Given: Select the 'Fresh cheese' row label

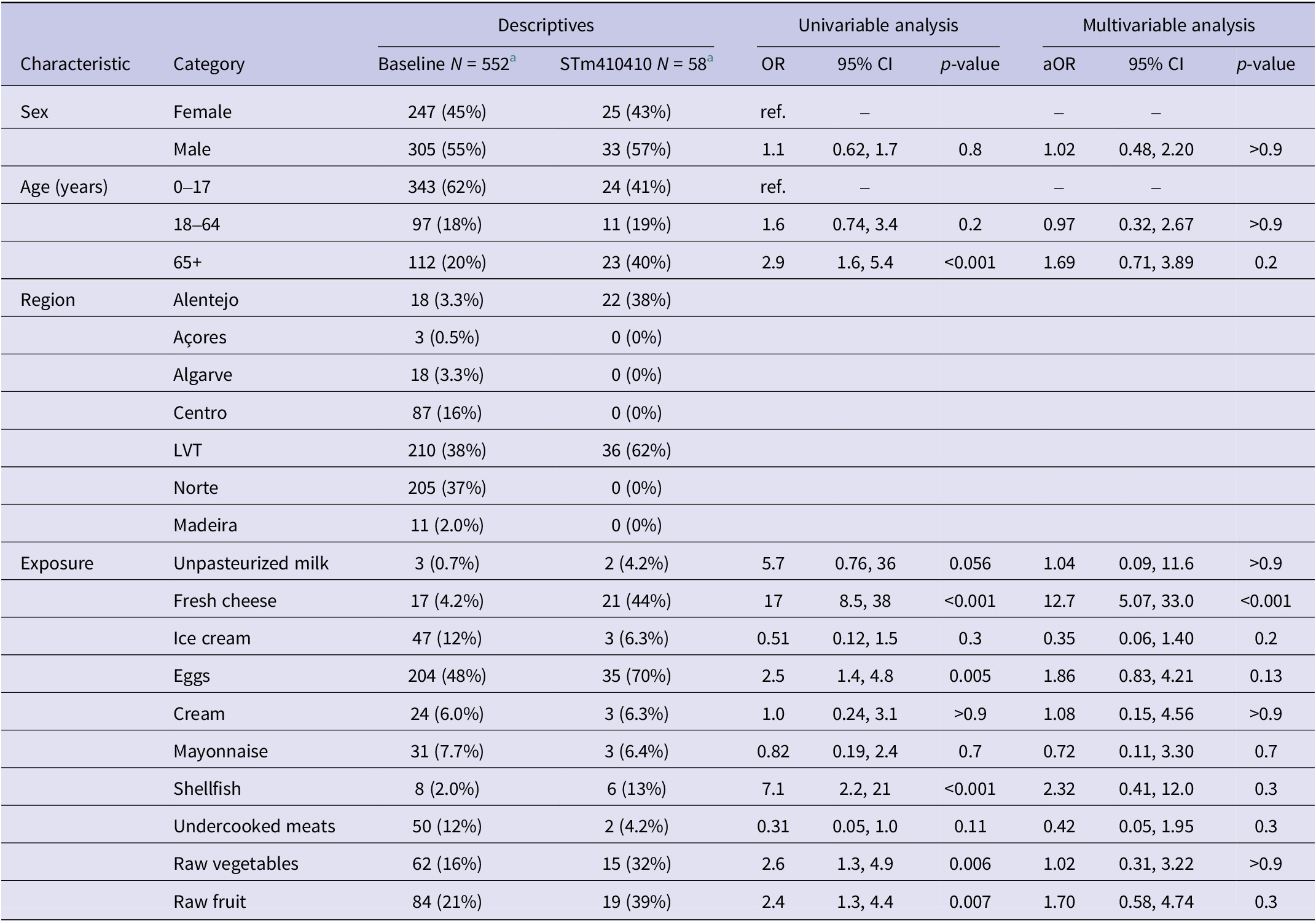Looking at the screenshot, I should coord(225,600).
